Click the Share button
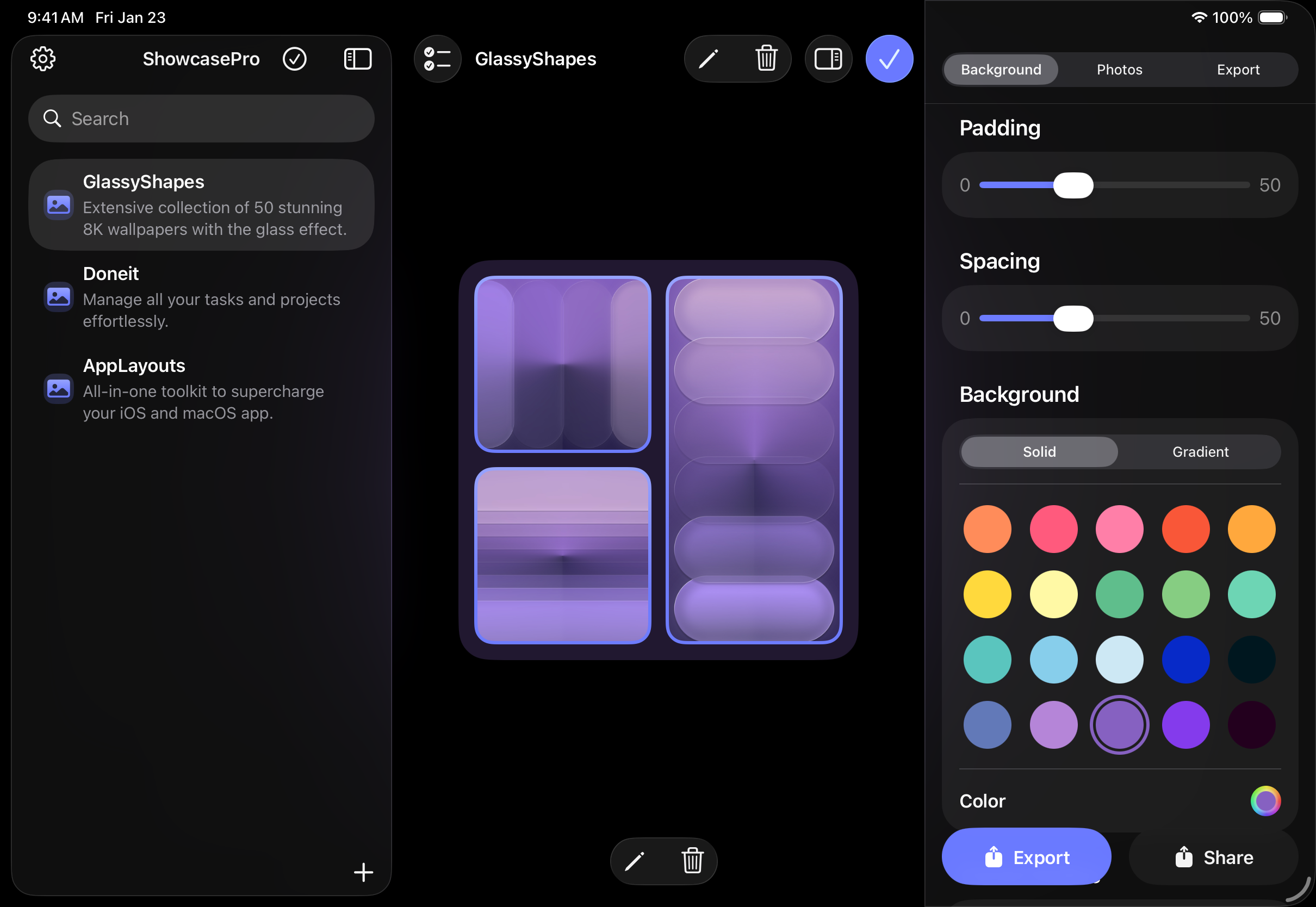 pos(1213,856)
